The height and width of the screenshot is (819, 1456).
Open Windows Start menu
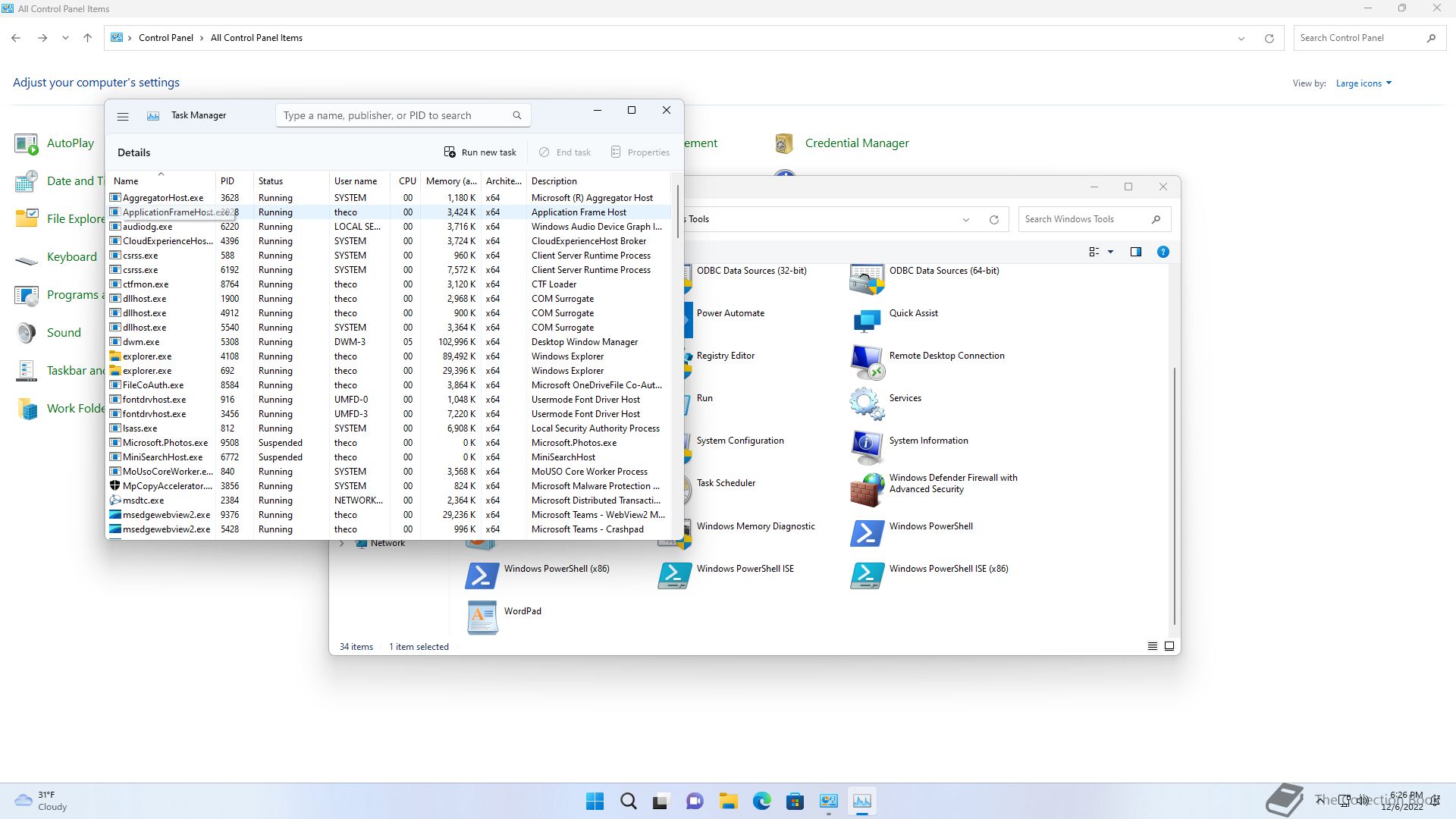coord(595,801)
